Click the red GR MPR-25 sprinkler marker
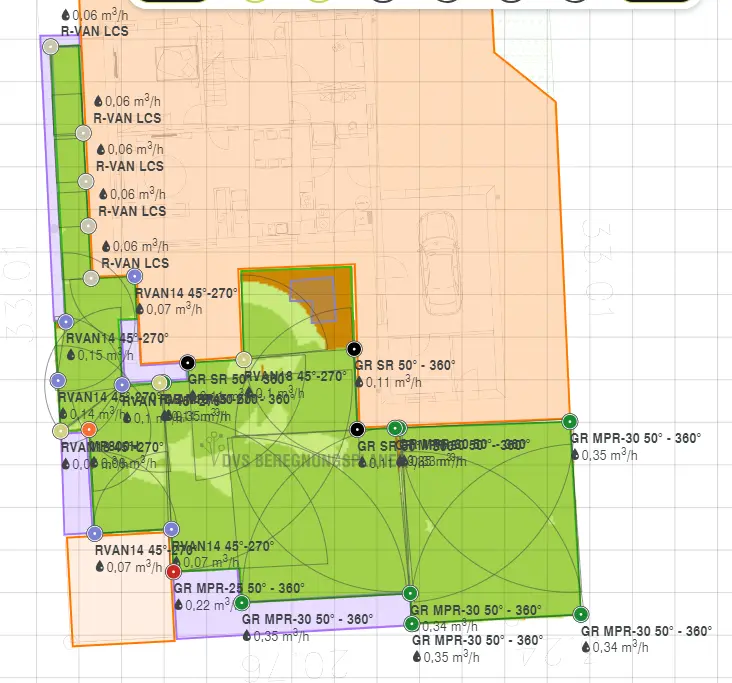 pos(174,571)
